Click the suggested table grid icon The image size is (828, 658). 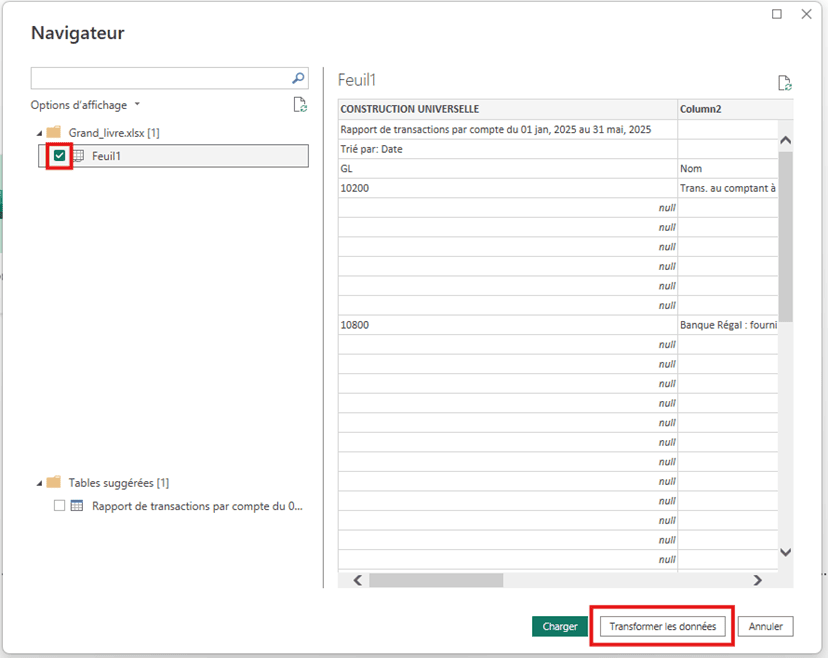tap(78, 506)
